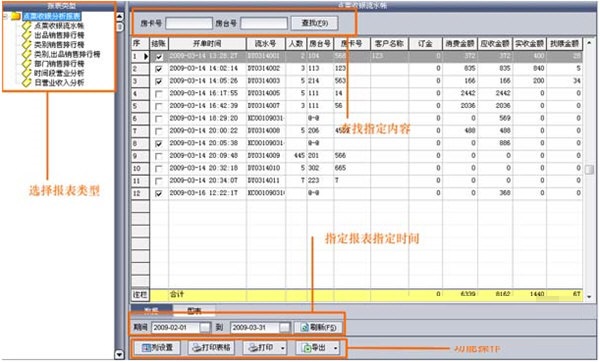The width and height of the screenshot is (600, 362).
Task: Uncheck 结账 box in row 8
Action: (159, 144)
